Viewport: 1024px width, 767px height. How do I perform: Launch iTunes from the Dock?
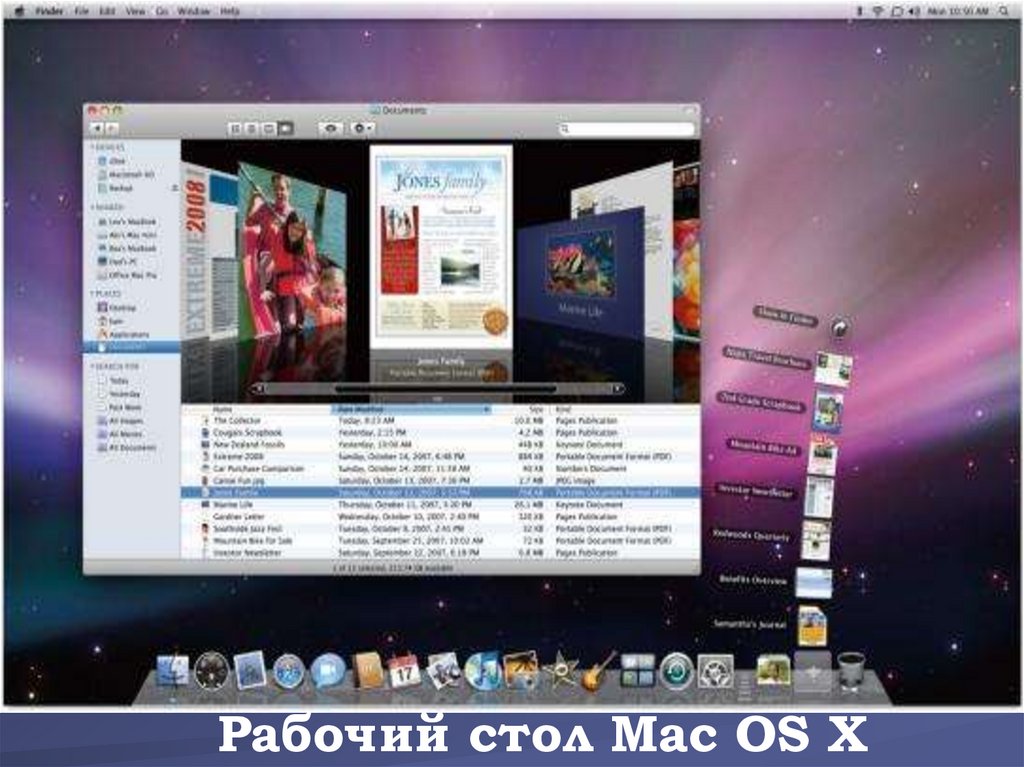(482, 671)
